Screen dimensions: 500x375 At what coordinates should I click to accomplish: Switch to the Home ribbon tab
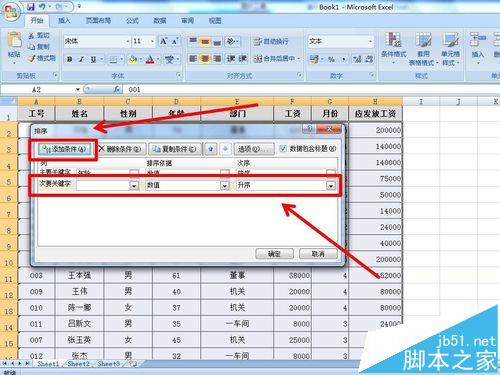coord(37,21)
